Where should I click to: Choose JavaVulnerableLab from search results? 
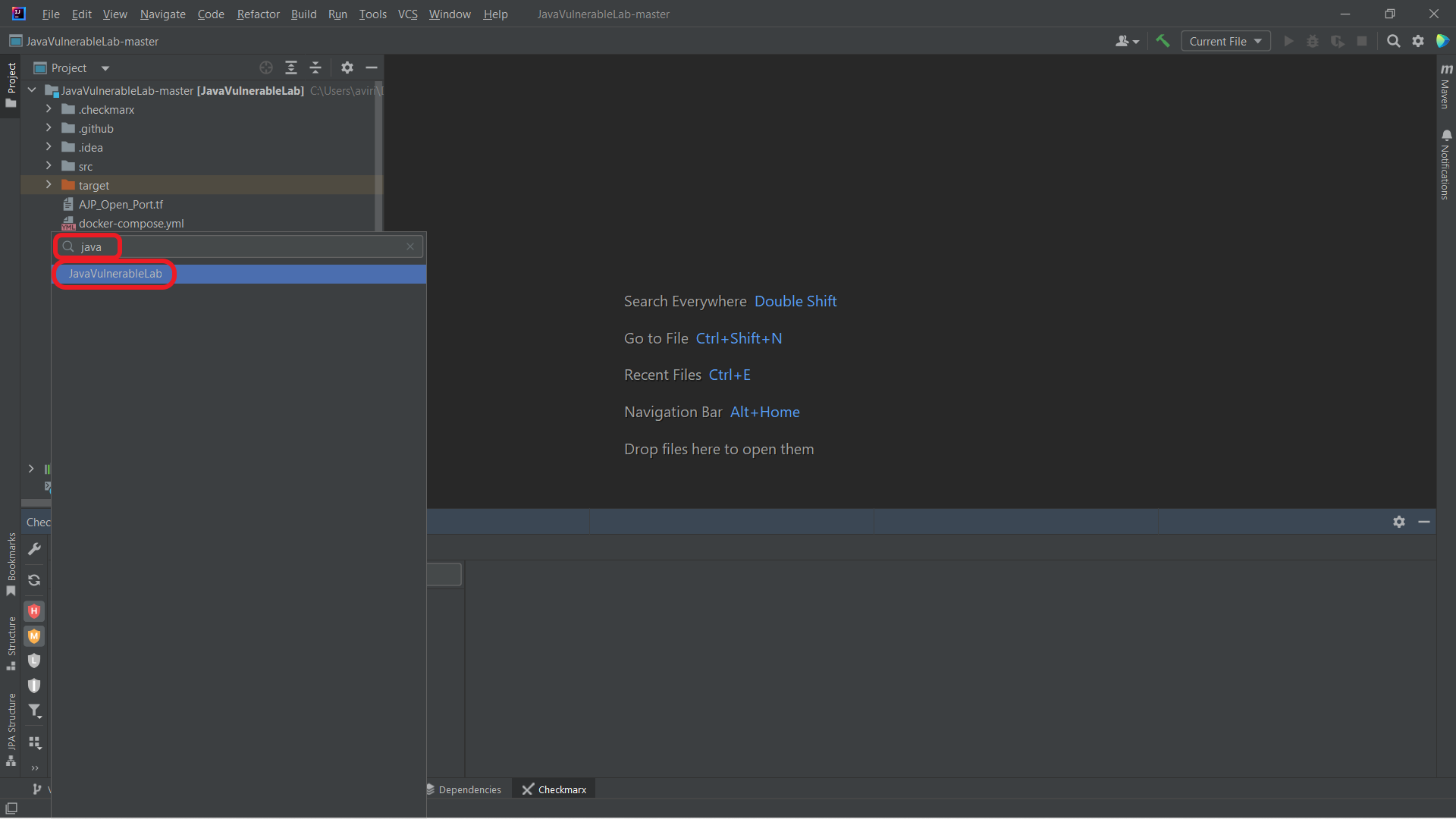[239, 274]
